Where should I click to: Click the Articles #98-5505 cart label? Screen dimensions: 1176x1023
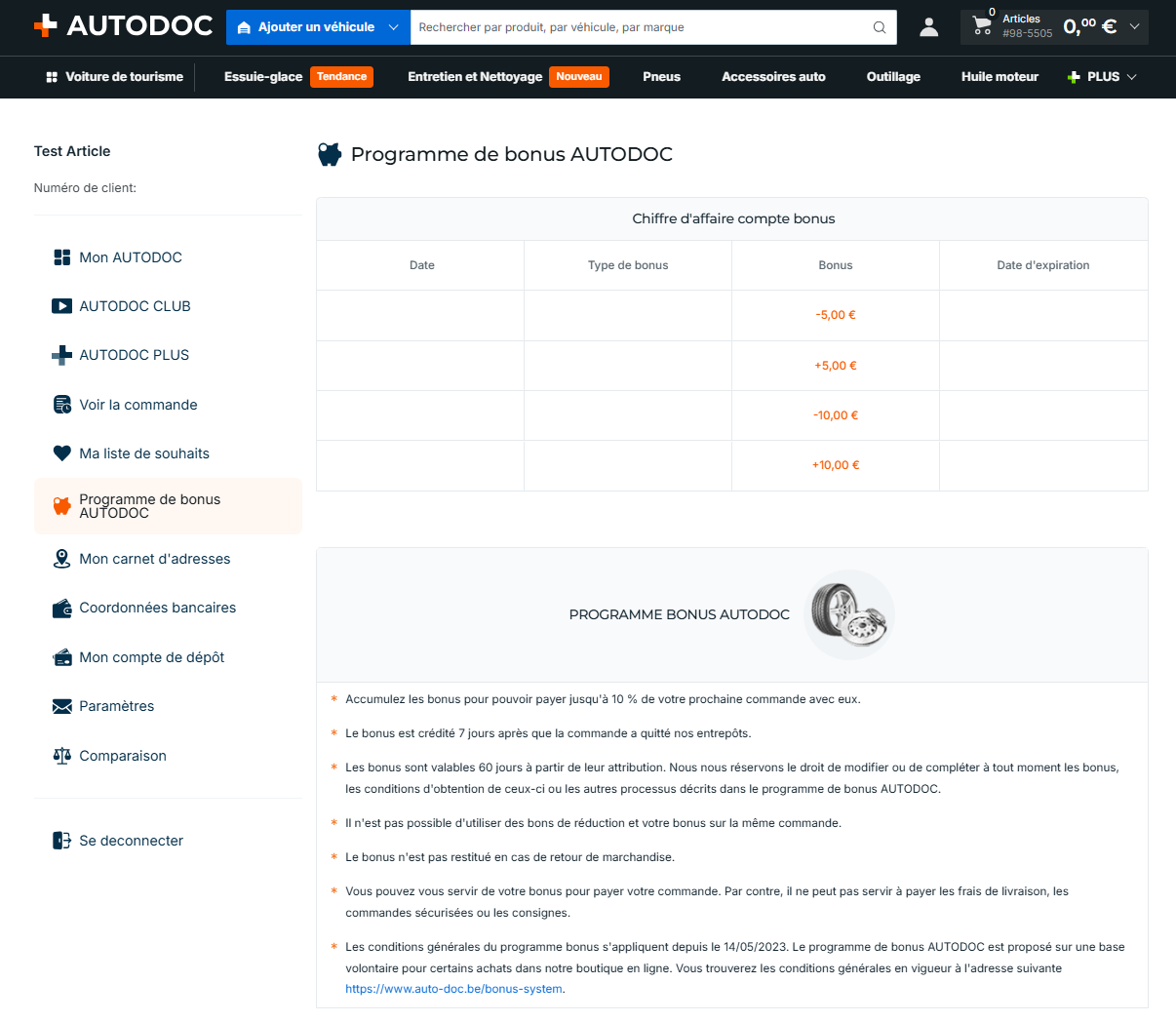click(1027, 26)
